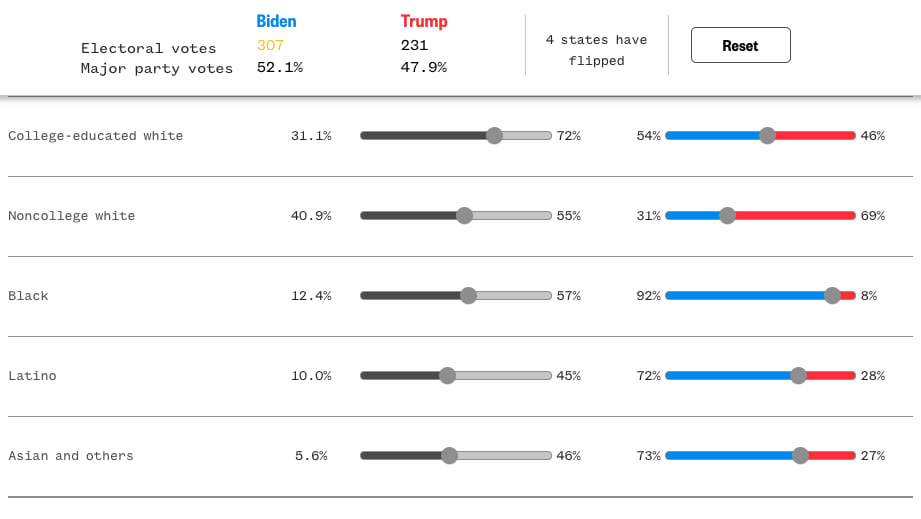The image size is (921, 519).
Task: Click the Reset button
Action: pyautogui.click(x=740, y=45)
